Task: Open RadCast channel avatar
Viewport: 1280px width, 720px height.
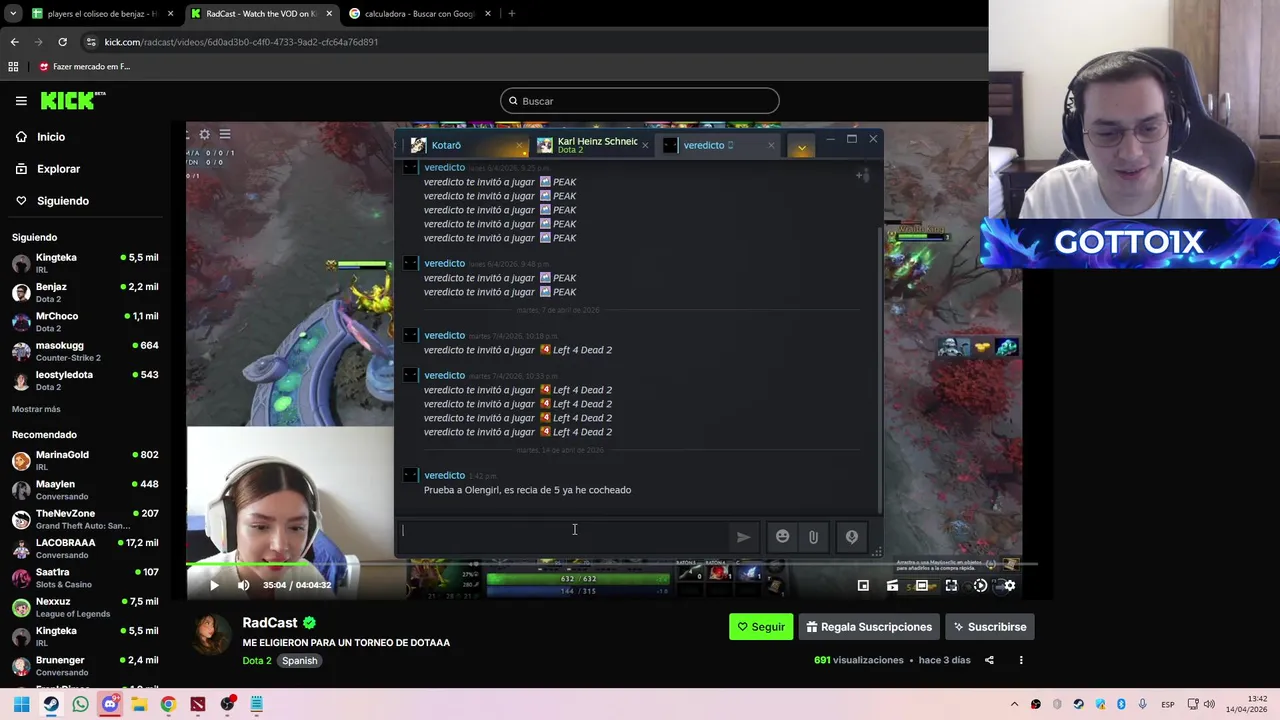Action: (x=212, y=634)
